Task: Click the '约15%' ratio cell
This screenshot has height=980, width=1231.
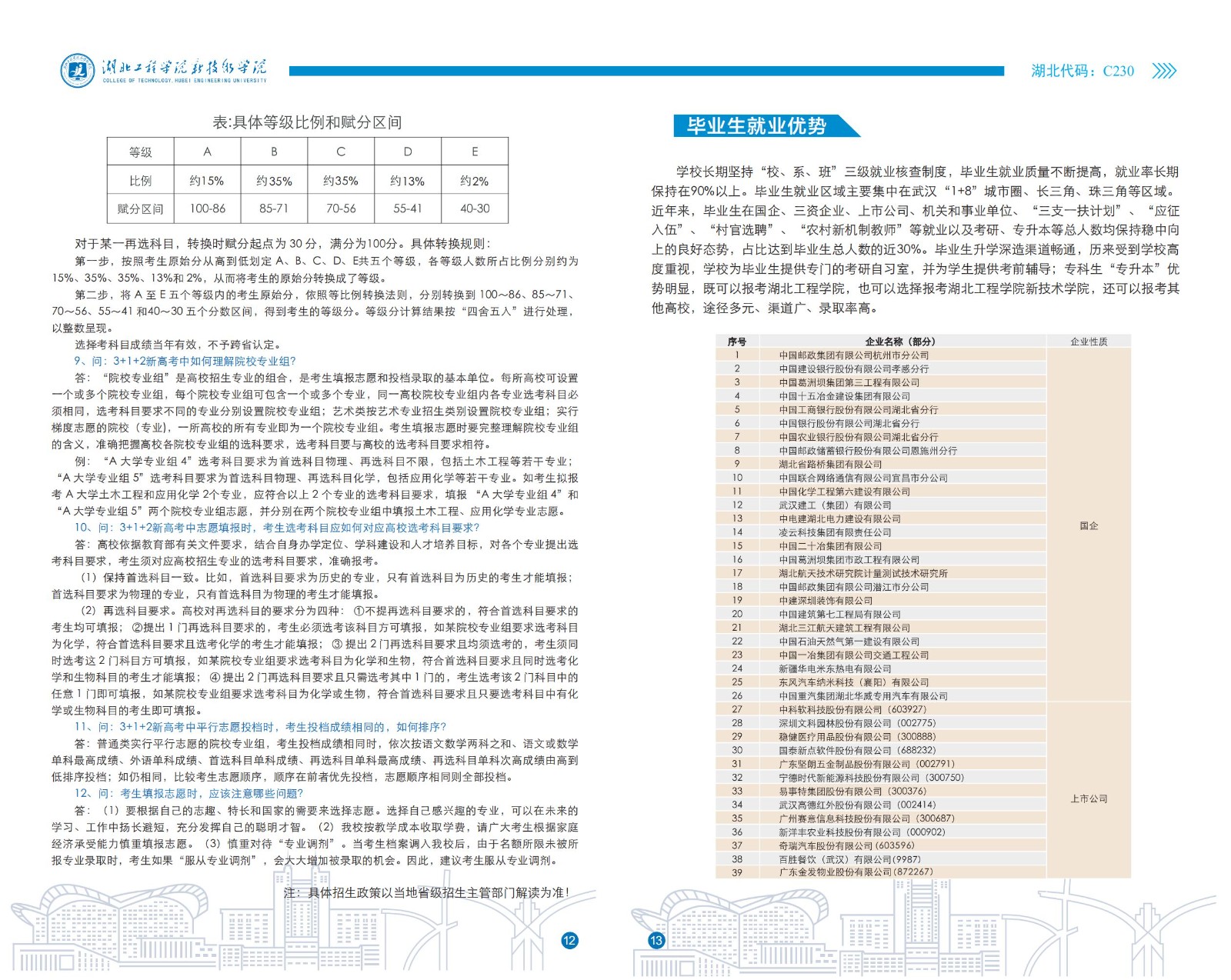Action: (x=207, y=181)
